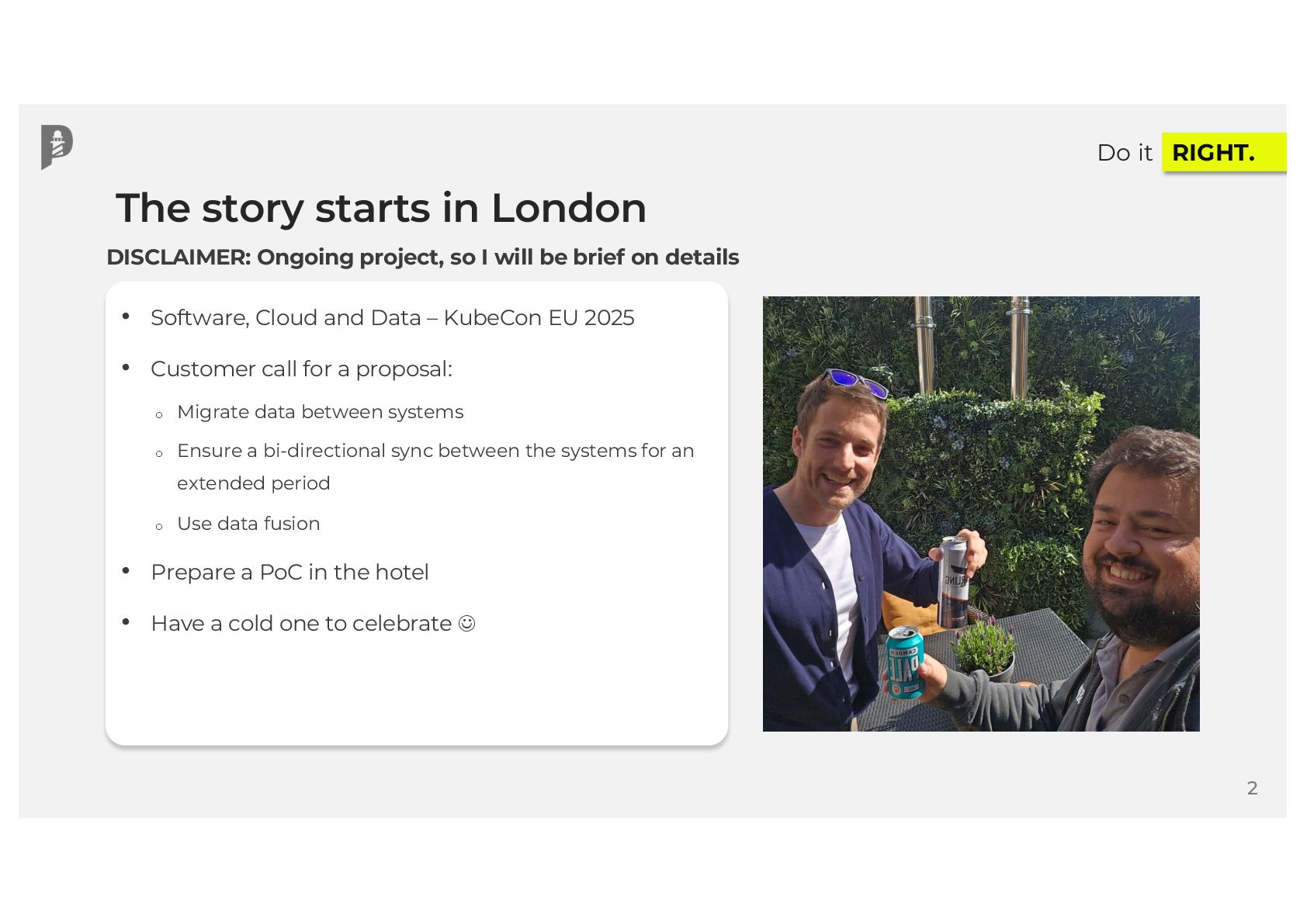
Task: Click "Customer call for a proposal" bullet
Action: (301, 369)
